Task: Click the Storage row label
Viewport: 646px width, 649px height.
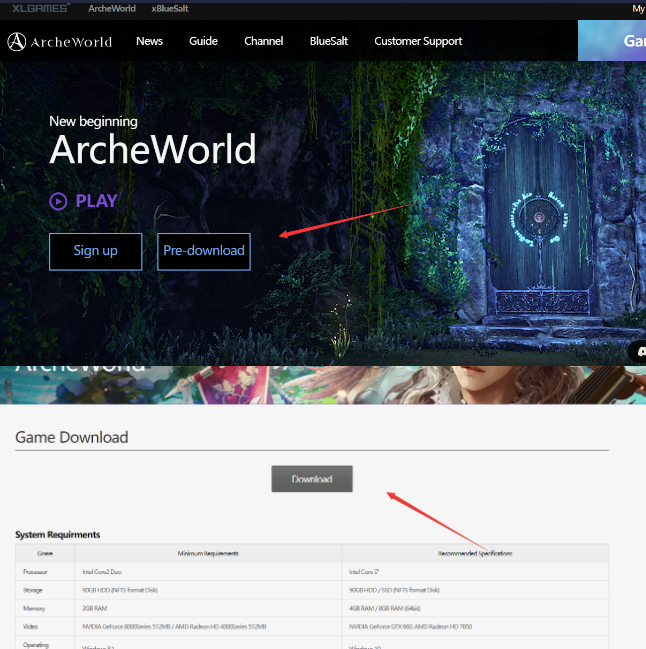Action: pos(33,590)
